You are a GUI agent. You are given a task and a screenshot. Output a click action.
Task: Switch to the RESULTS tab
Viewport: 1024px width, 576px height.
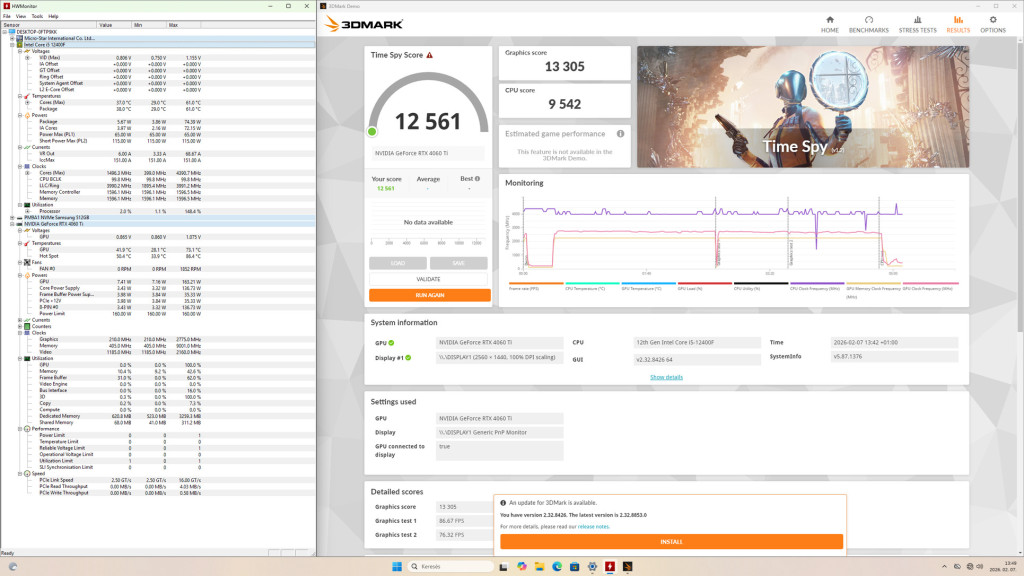957,24
